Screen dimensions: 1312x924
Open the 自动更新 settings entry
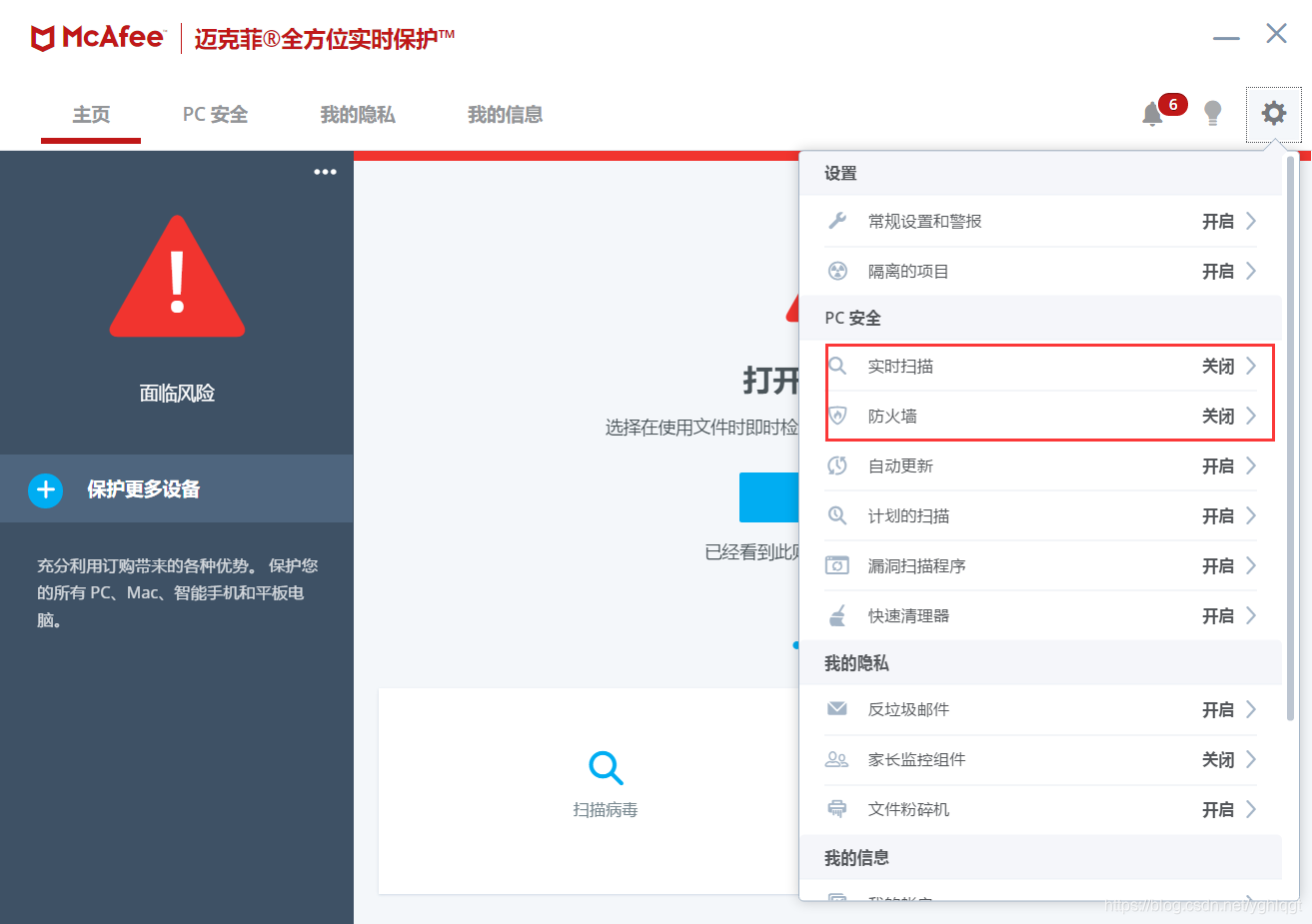(1040, 465)
